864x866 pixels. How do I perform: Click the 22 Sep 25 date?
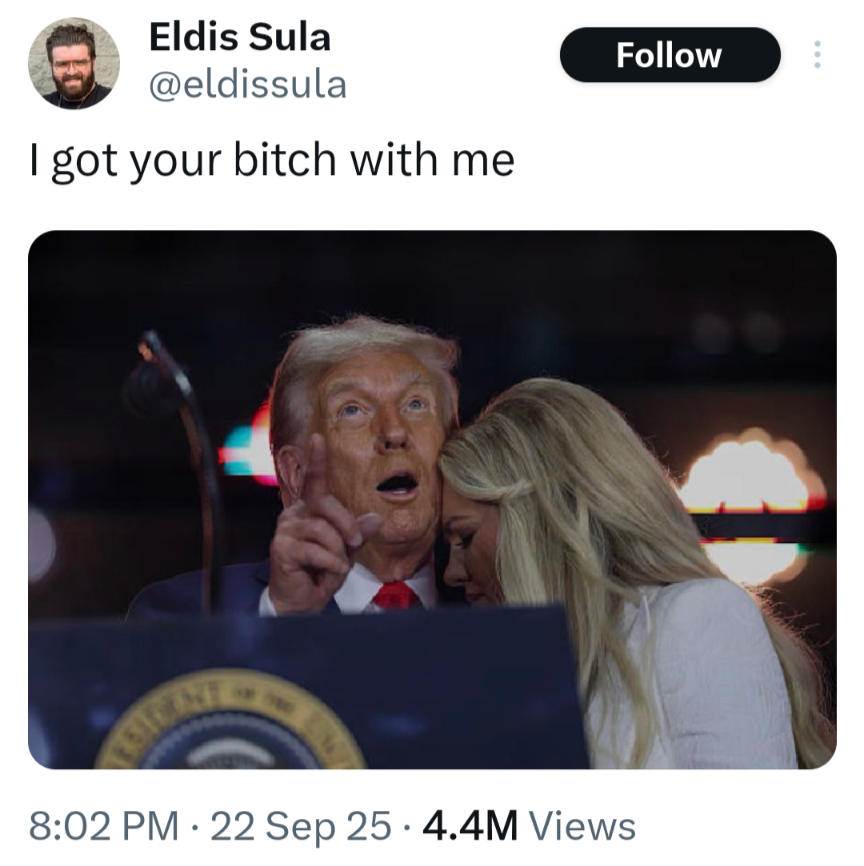click(301, 826)
